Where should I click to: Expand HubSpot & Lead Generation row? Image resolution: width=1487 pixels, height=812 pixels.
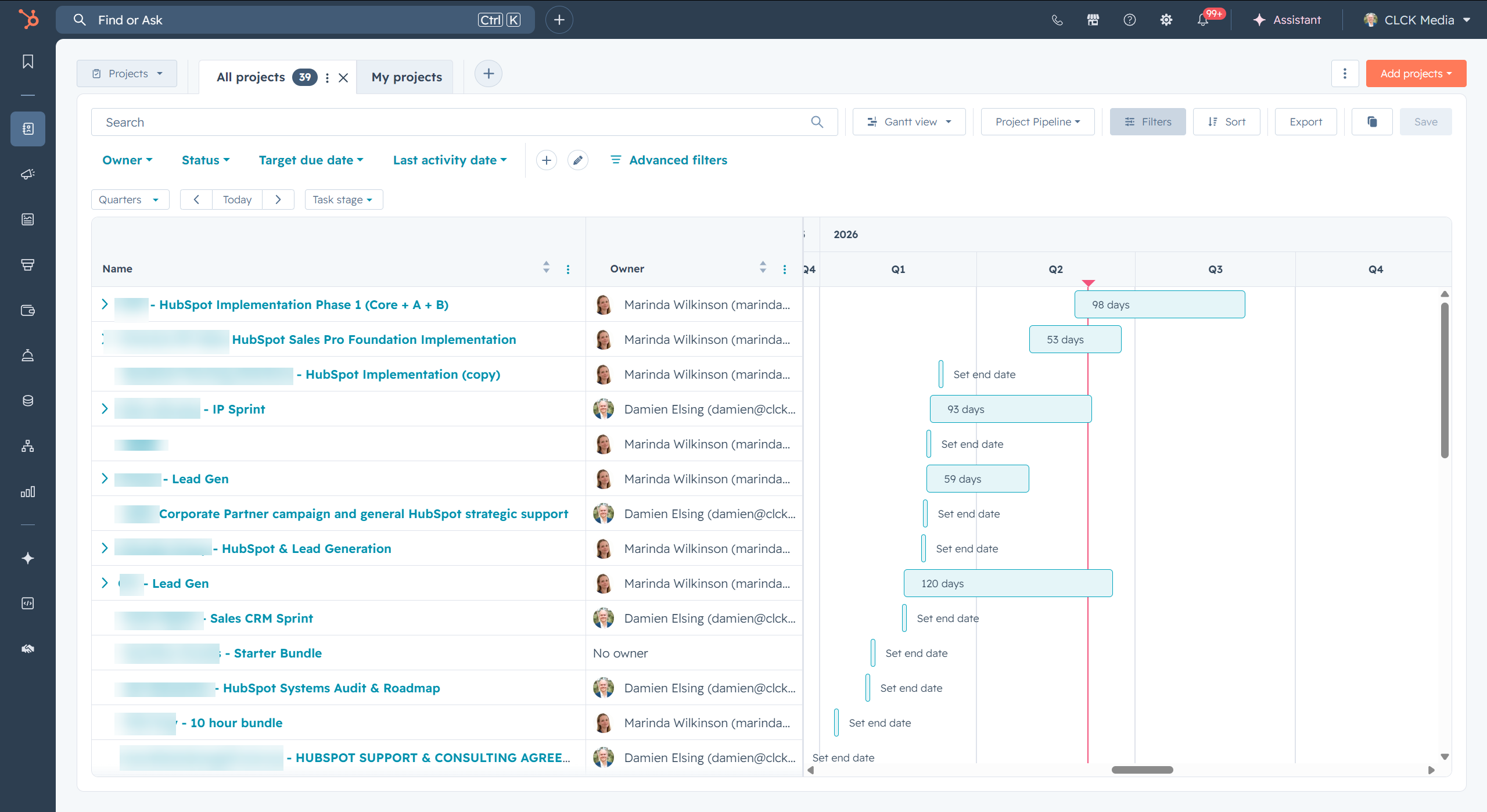pos(105,548)
